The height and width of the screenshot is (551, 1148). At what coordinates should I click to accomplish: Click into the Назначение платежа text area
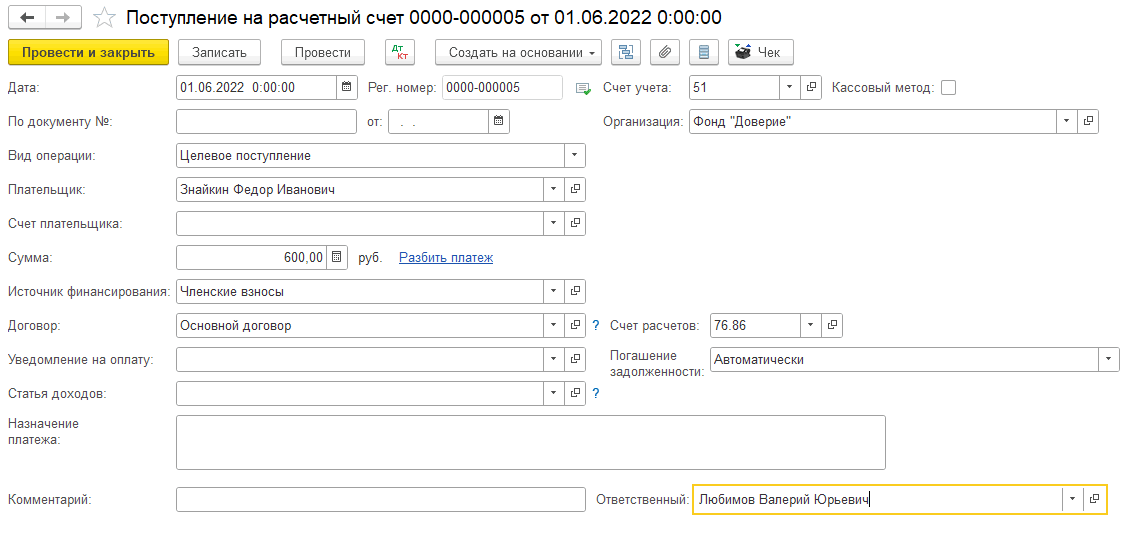[x=530, y=442]
